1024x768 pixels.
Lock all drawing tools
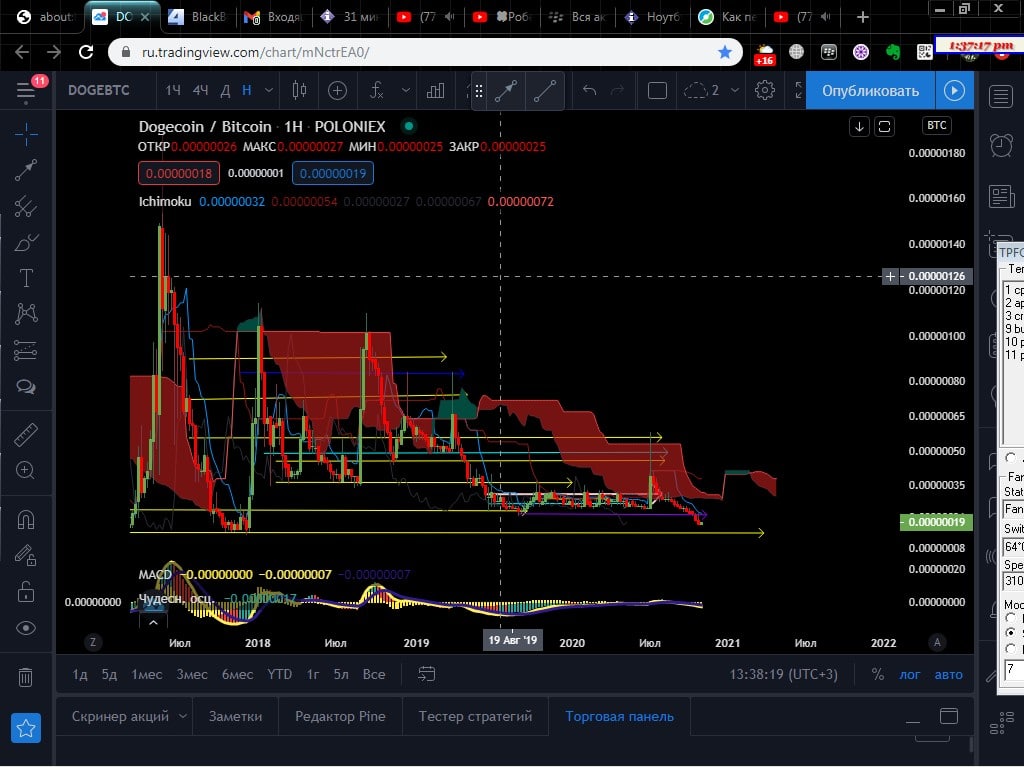[x=26, y=592]
